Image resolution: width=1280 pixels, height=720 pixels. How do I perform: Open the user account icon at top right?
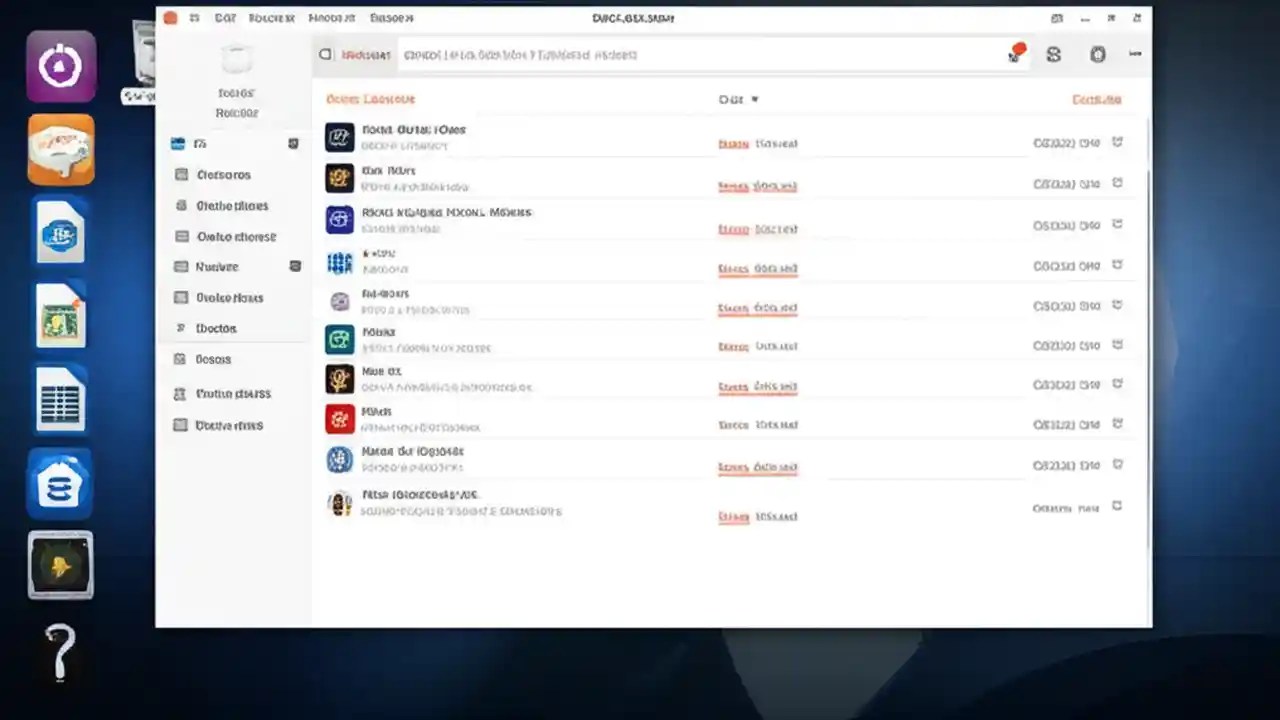coord(1097,54)
